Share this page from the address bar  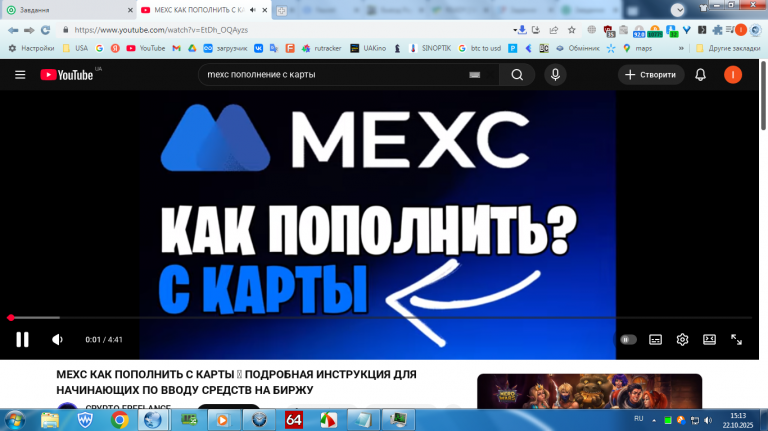554,30
